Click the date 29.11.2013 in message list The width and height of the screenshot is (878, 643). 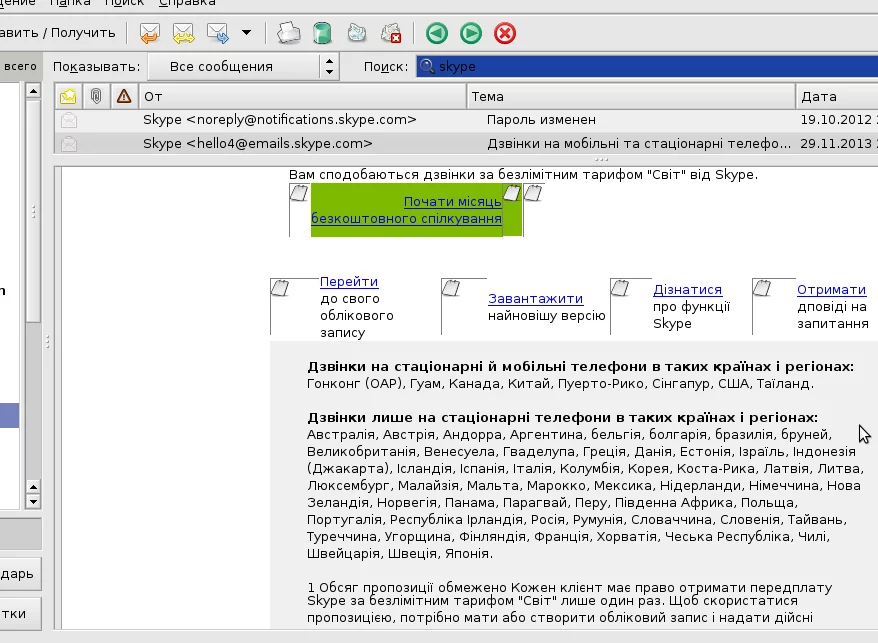point(836,144)
